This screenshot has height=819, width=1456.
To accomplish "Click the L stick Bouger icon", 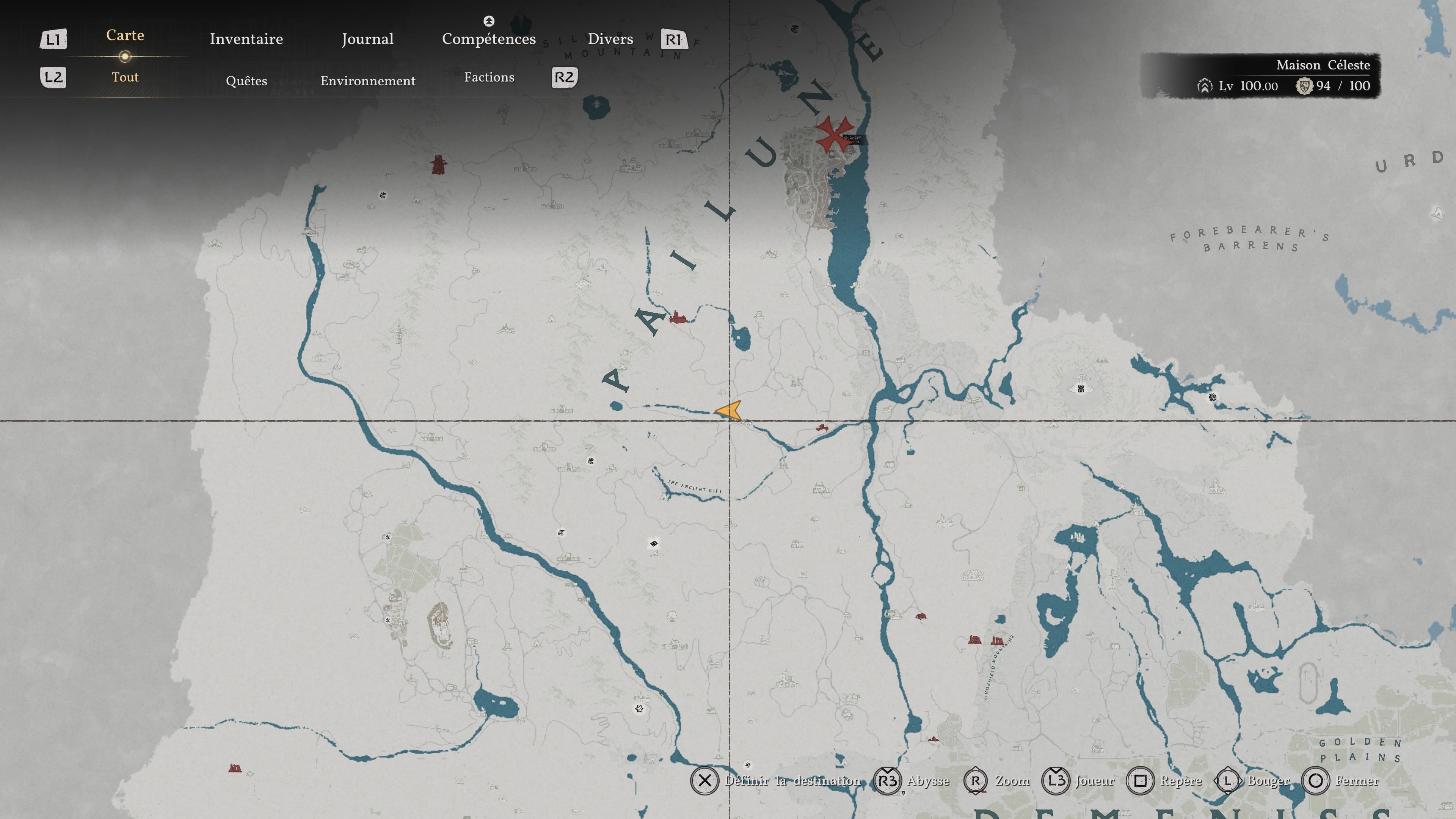I will [x=1228, y=781].
